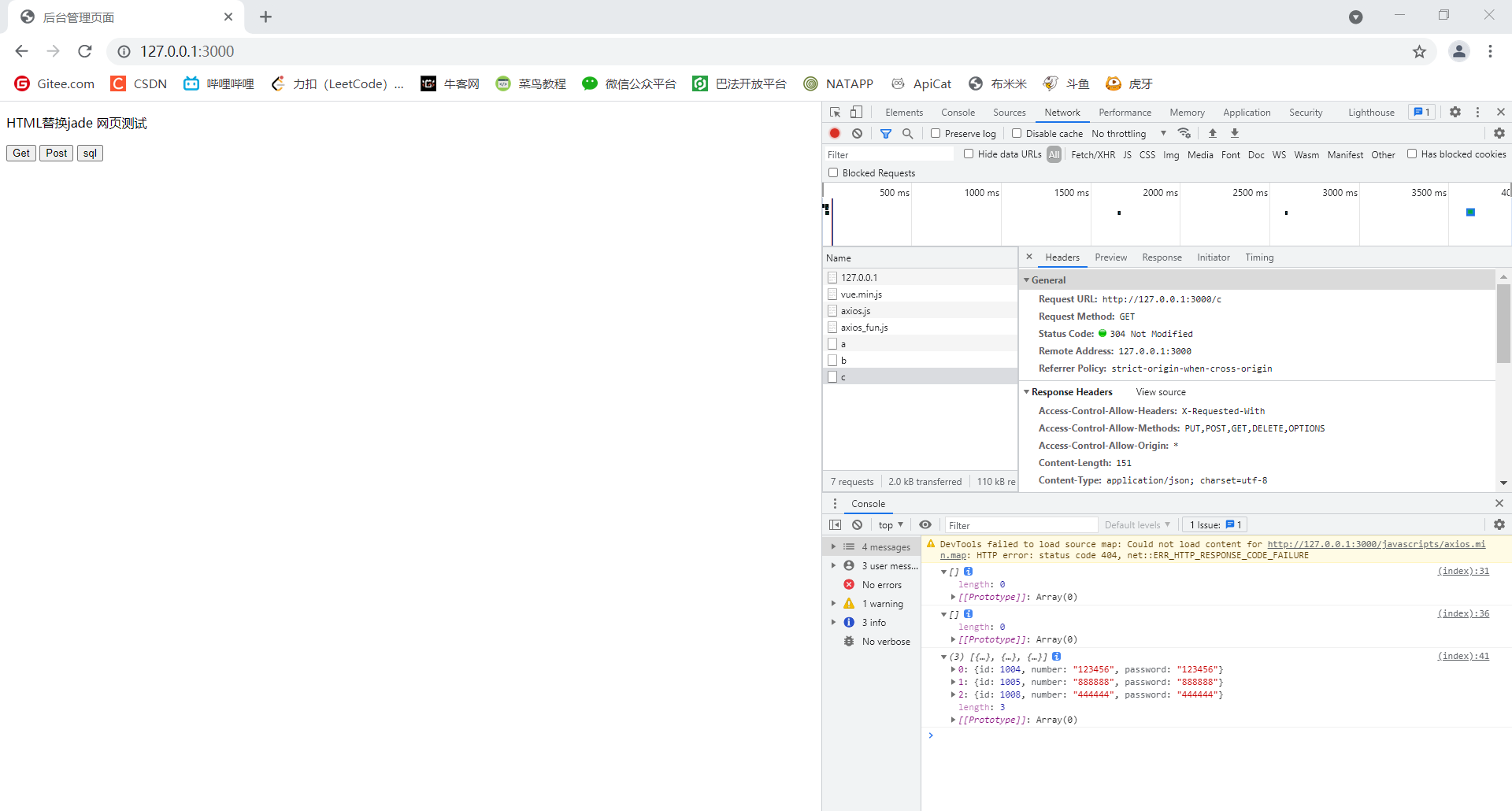Check Has blocked cookies
Viewport: 1512px width, 811px height.
click(x=1412, y=154)
